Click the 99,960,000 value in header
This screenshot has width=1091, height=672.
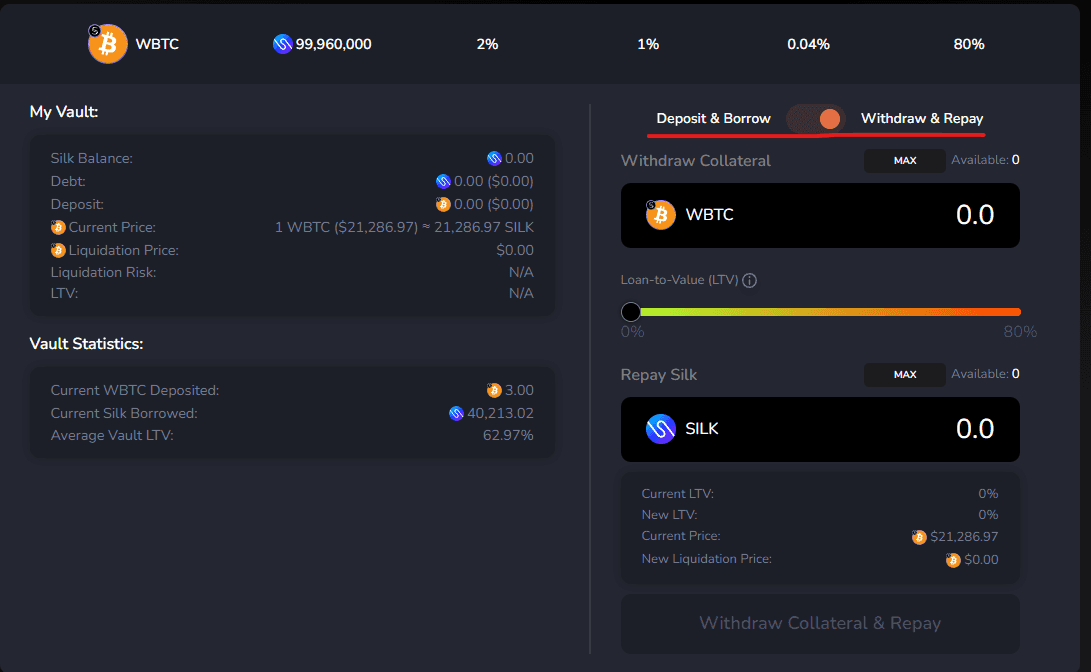333,45
